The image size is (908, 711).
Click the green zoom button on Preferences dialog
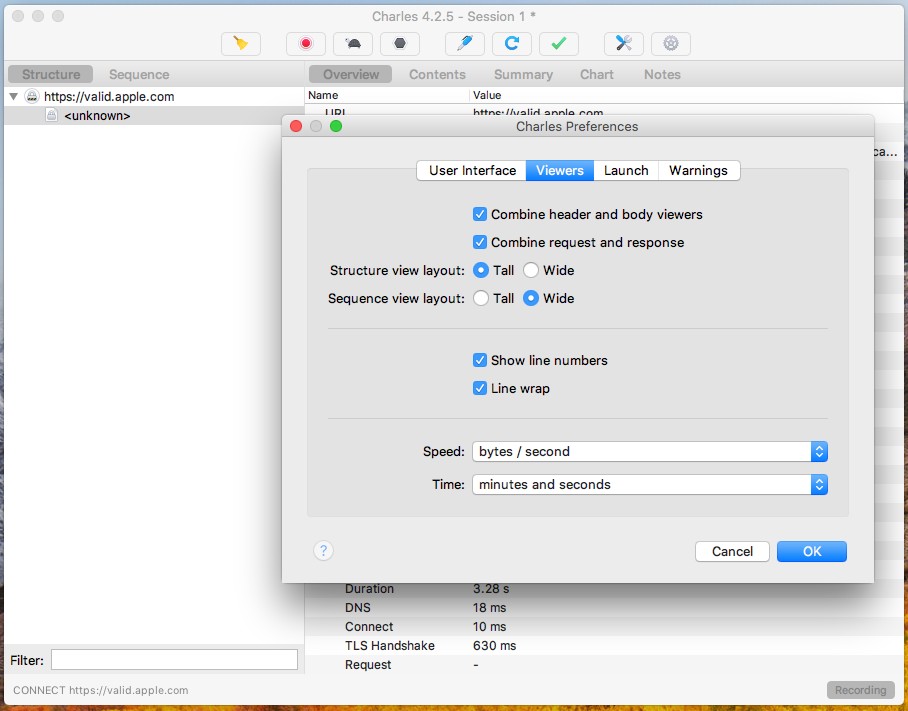(x=336, y=126)
